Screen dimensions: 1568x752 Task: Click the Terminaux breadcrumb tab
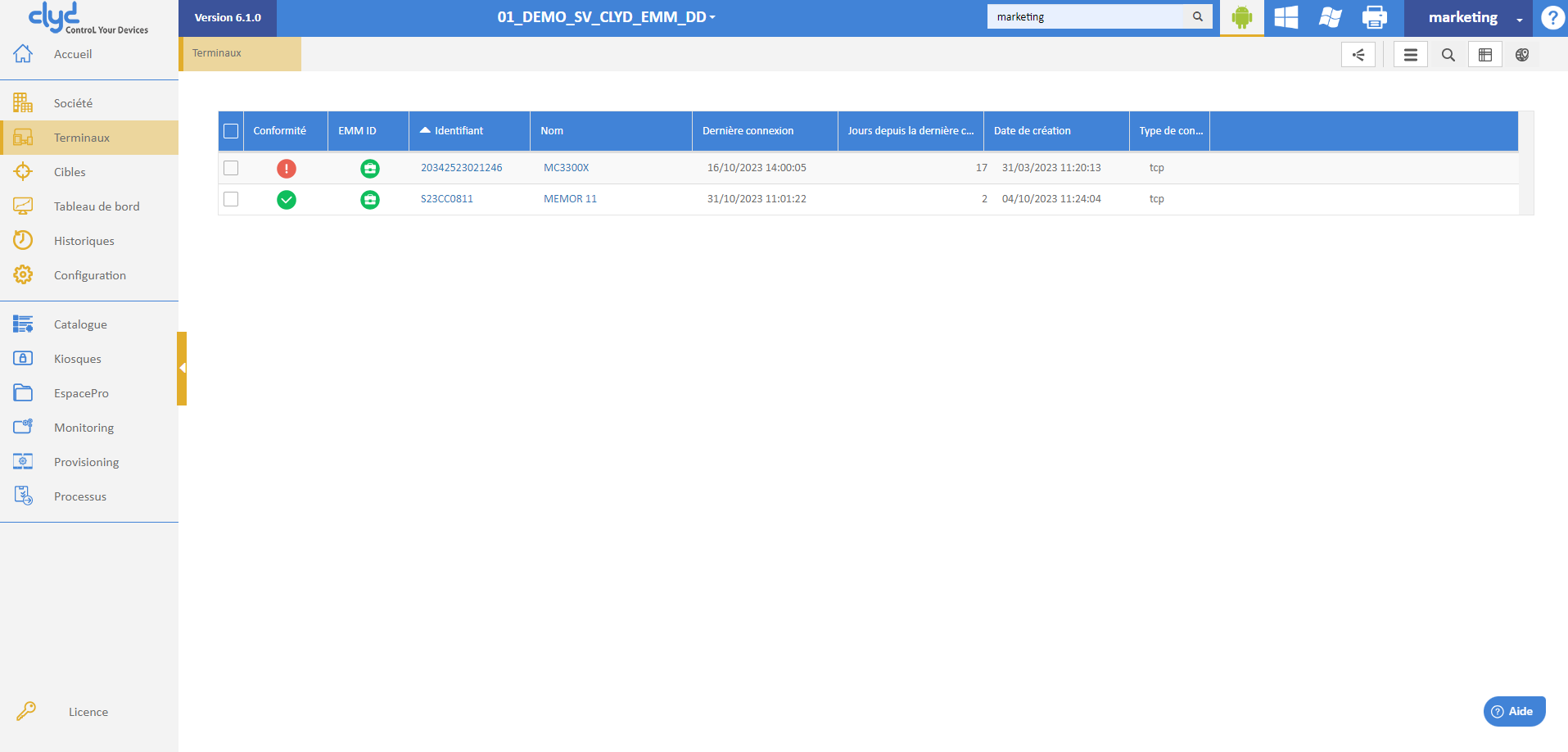(240, 53)
